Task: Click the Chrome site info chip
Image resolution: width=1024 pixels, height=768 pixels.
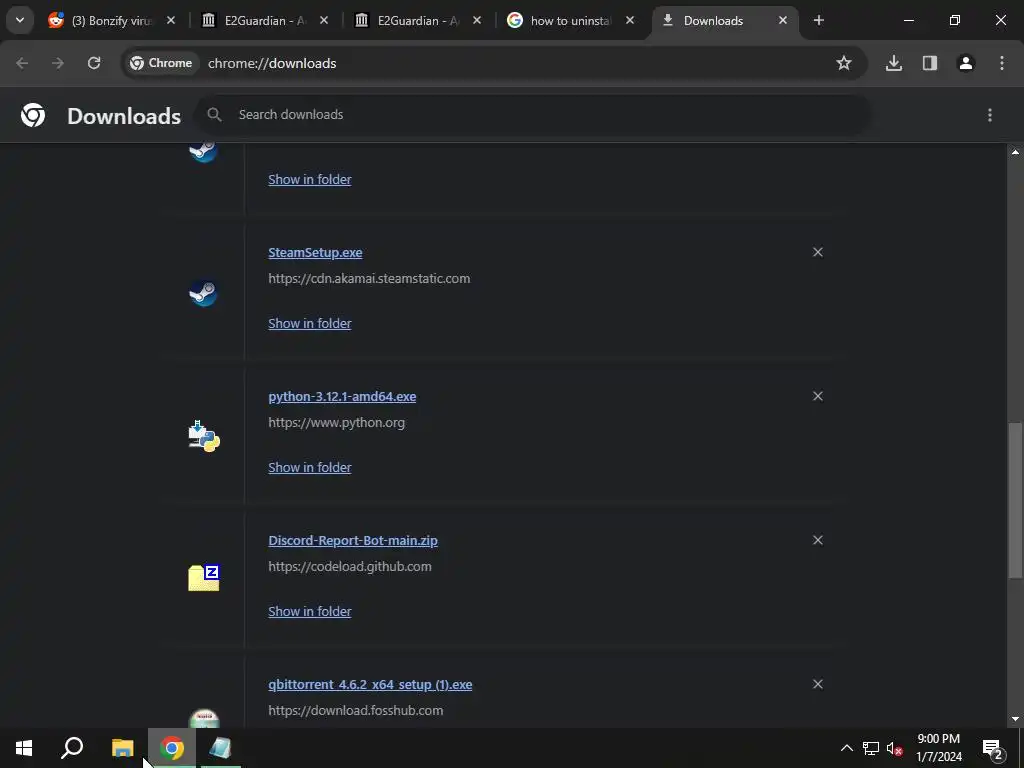Action: click(x=161, y=63)
